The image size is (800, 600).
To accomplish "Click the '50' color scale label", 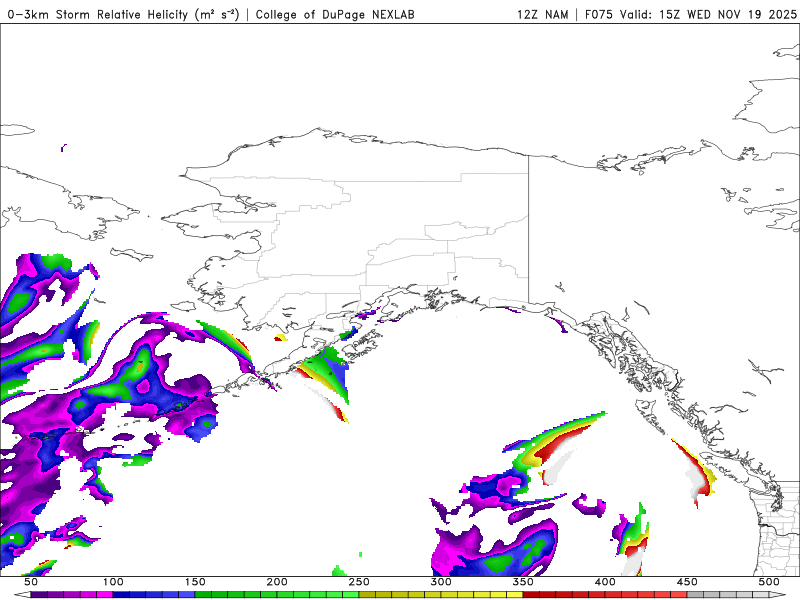I will [31, 582].
